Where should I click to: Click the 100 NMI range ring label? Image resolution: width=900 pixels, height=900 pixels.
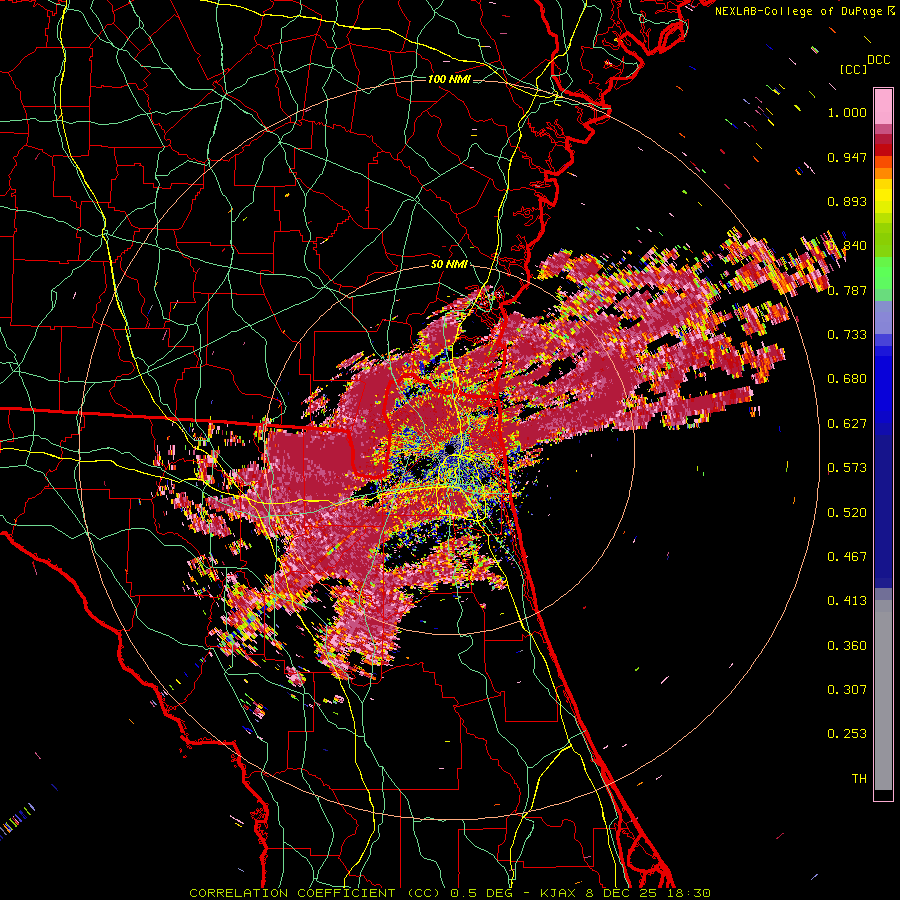449,79
